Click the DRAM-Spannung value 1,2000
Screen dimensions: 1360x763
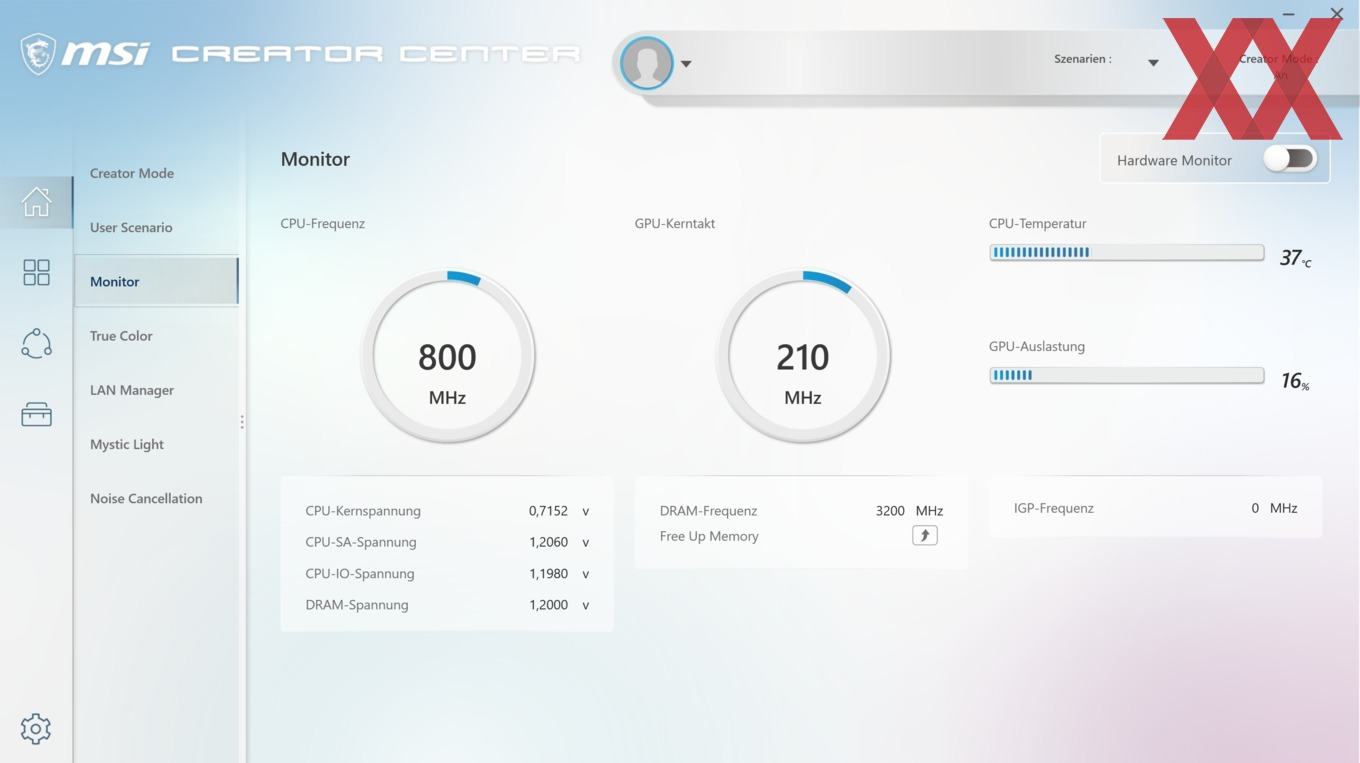pyautogui.click(x=548, y=605)
